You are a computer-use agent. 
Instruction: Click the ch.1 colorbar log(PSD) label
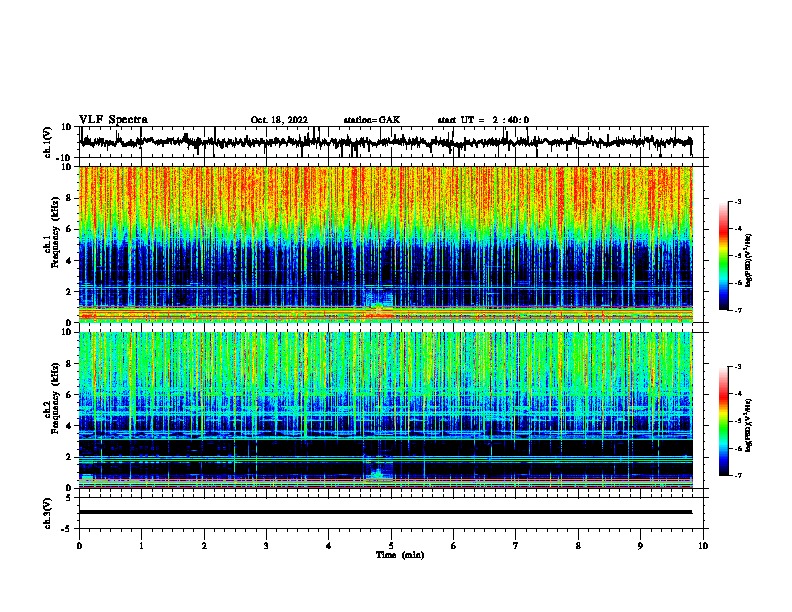tap(749, 261)
